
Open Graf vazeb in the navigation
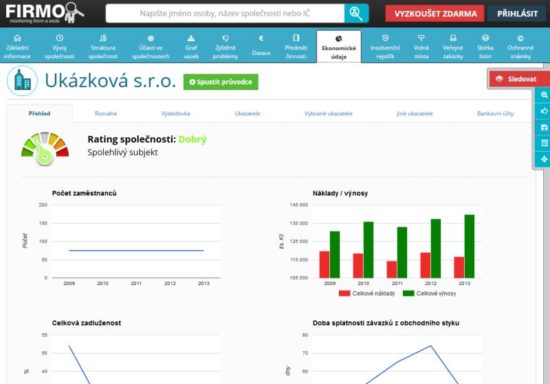[191, 47]
